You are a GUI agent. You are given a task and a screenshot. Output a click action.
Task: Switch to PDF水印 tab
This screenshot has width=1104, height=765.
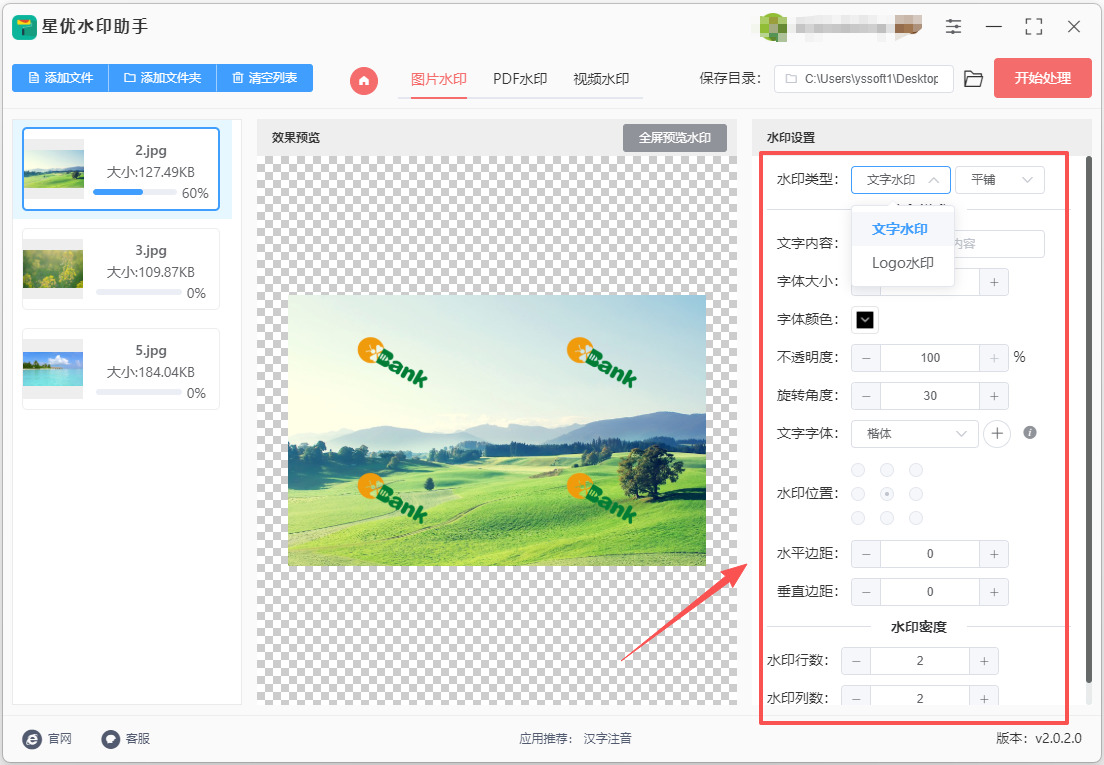tap(520, 79)
